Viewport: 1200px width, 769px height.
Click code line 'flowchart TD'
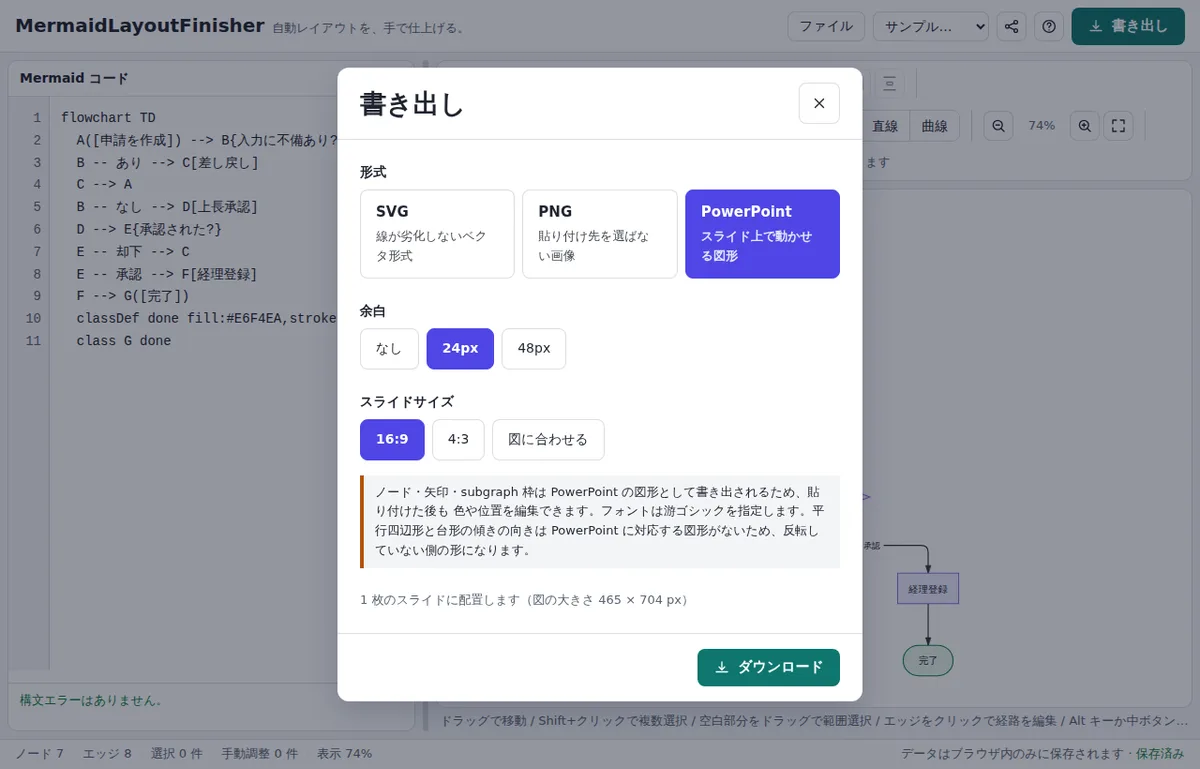click(108, 117)
